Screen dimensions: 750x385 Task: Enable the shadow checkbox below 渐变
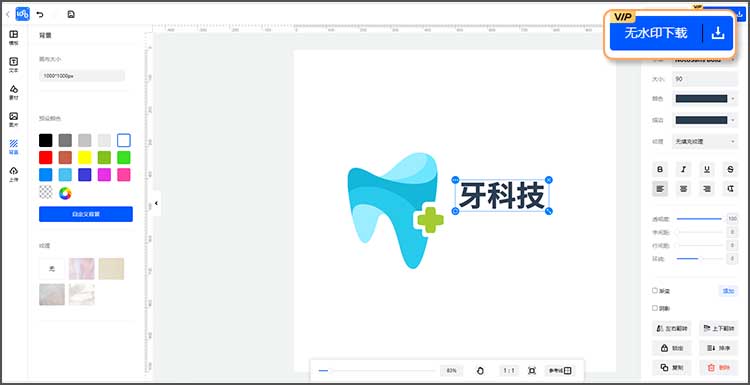[x=655, y=308]
